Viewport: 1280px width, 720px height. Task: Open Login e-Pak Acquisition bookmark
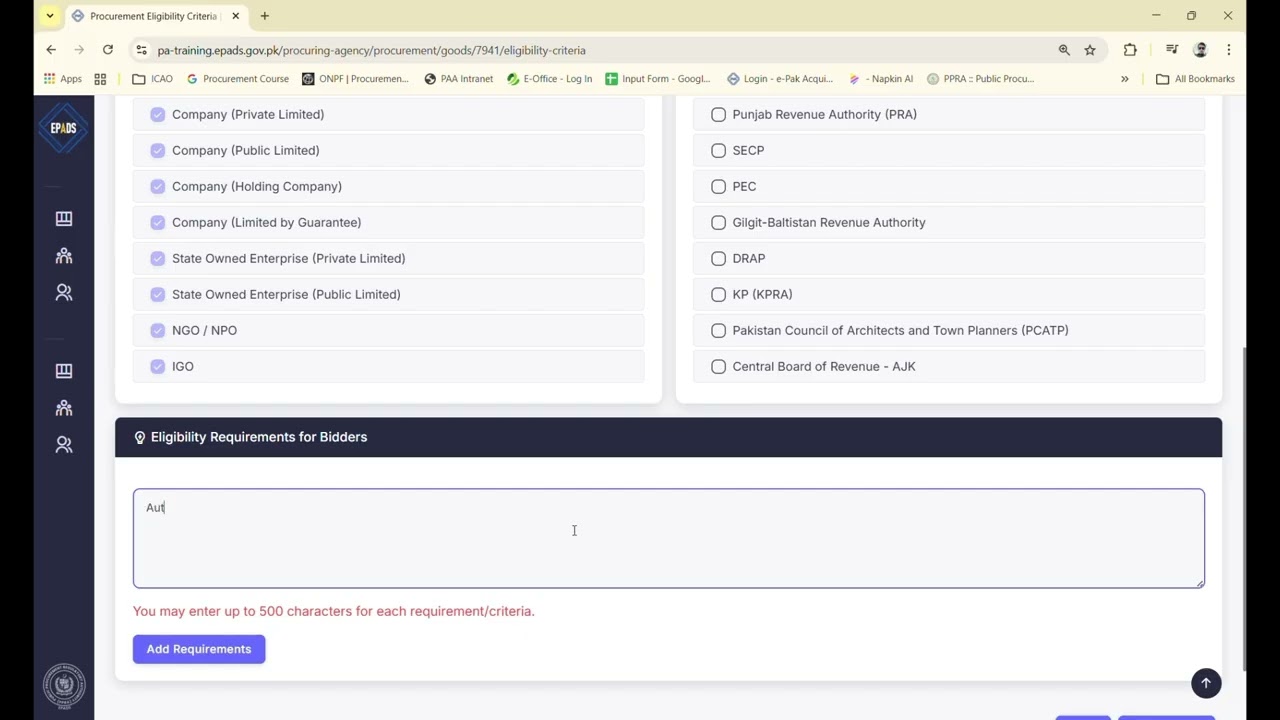(x=781, y=79)
